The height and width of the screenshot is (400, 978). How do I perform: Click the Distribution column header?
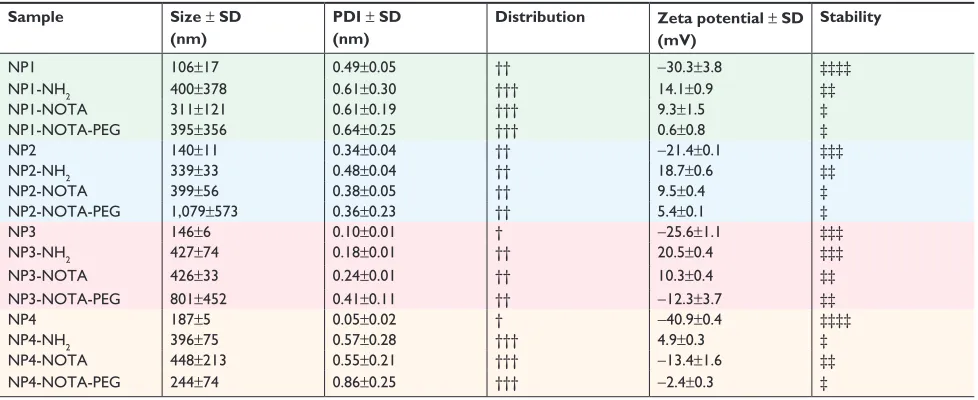click(x=540, y=17)
